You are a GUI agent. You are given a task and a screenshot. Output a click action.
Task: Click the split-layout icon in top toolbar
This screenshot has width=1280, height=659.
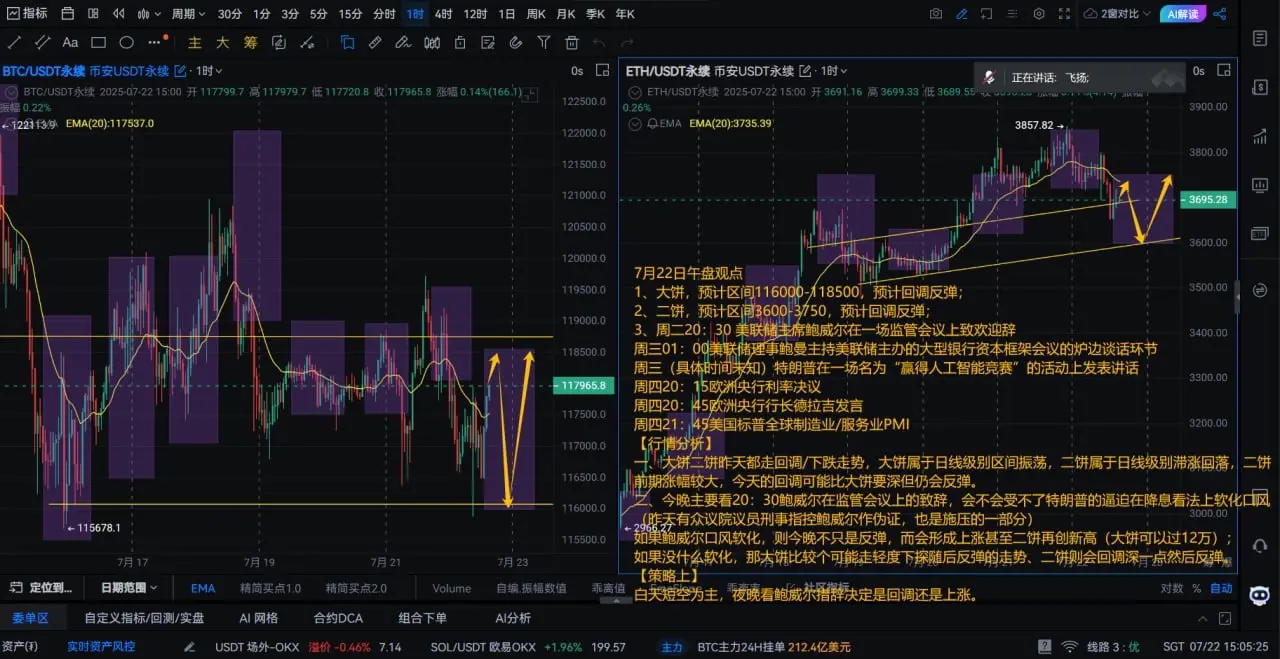point(93,14)
